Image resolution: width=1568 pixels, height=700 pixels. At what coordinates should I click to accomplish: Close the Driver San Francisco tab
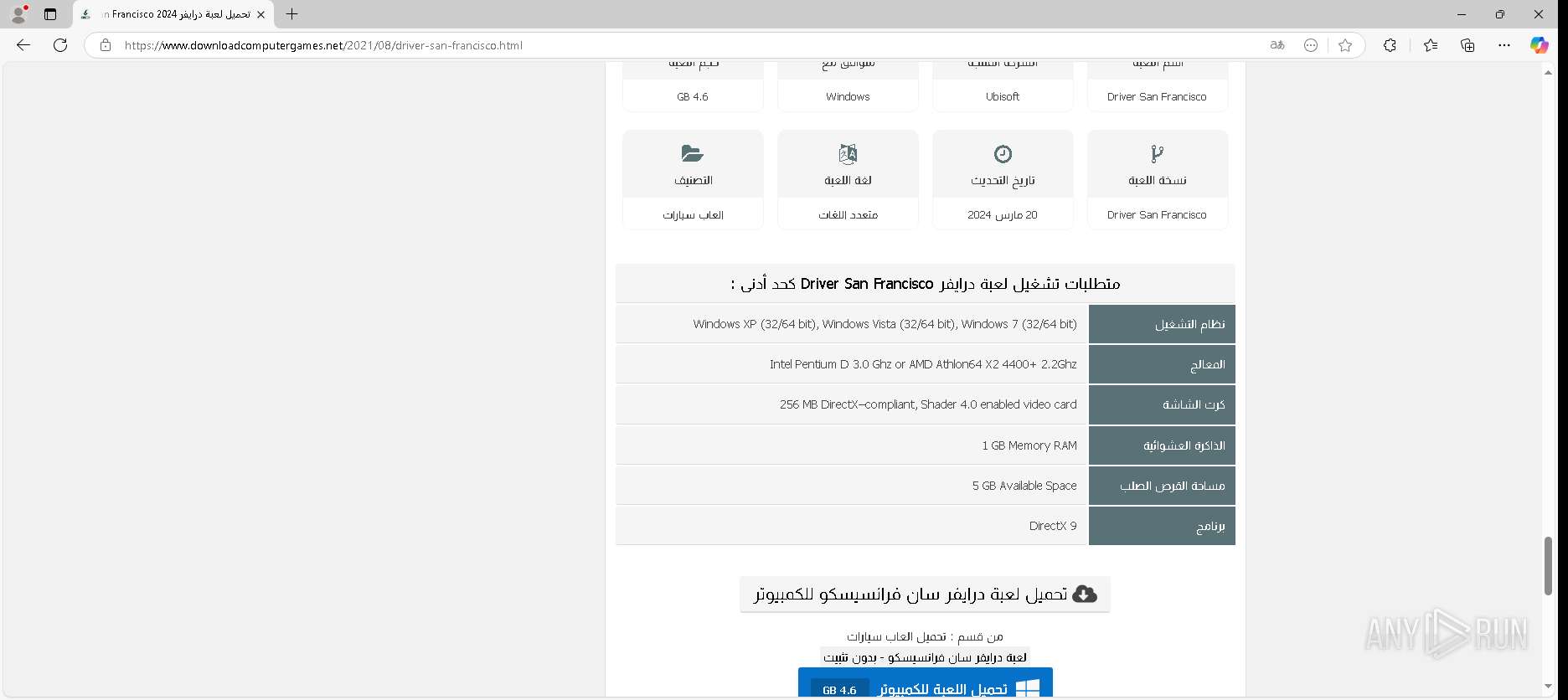(x=260, y=14)
